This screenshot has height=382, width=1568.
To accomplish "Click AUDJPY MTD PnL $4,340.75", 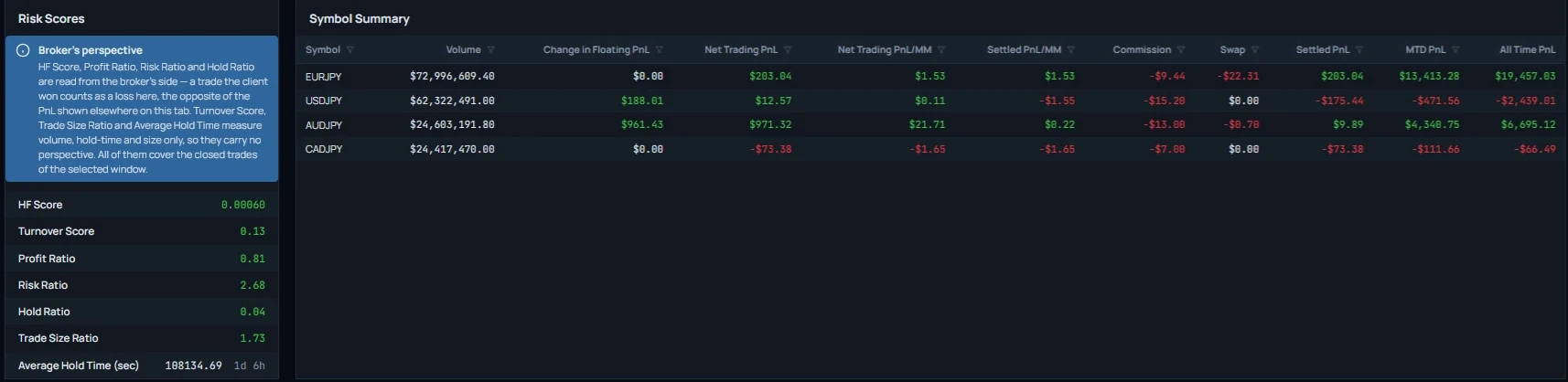I will (1433, 125).
